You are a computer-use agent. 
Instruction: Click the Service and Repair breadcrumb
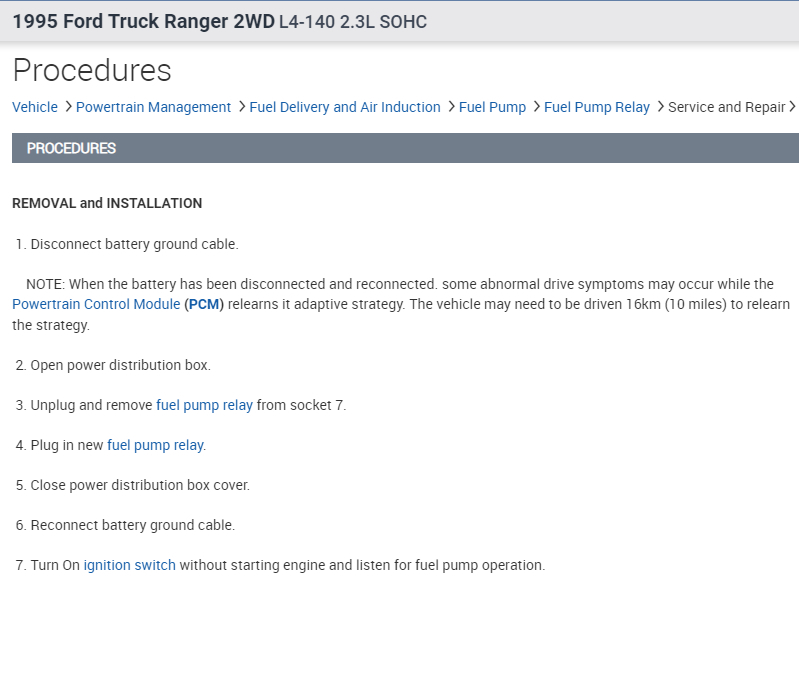click(726, 107)
